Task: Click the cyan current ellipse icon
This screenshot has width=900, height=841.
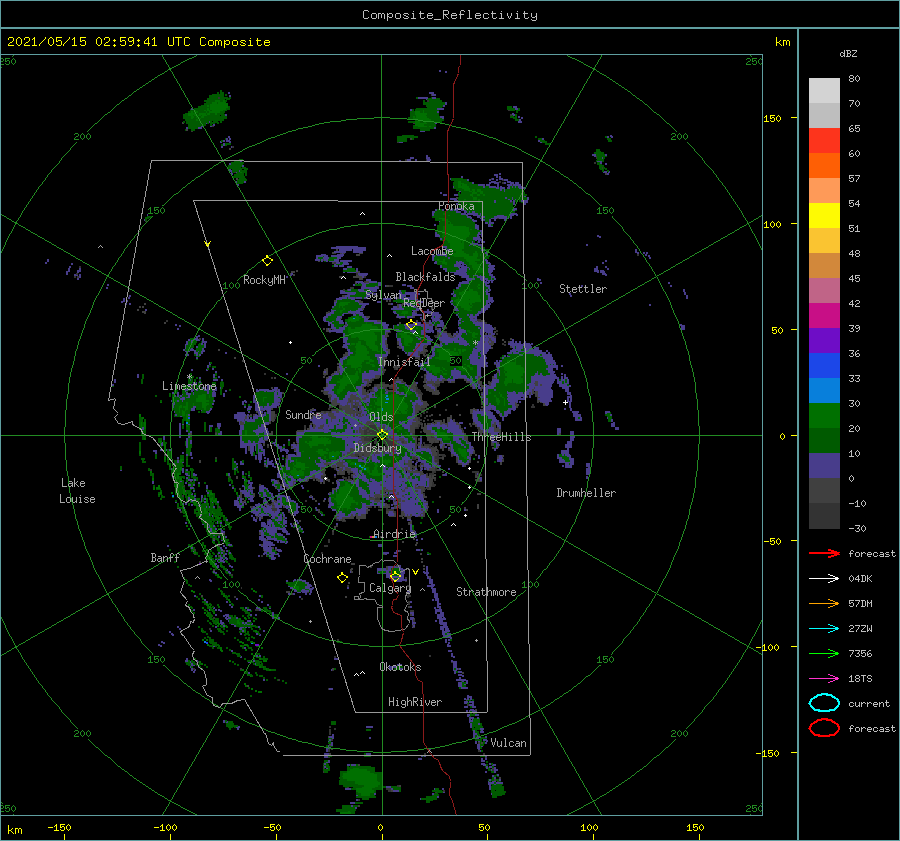Action: click(824, 703)
